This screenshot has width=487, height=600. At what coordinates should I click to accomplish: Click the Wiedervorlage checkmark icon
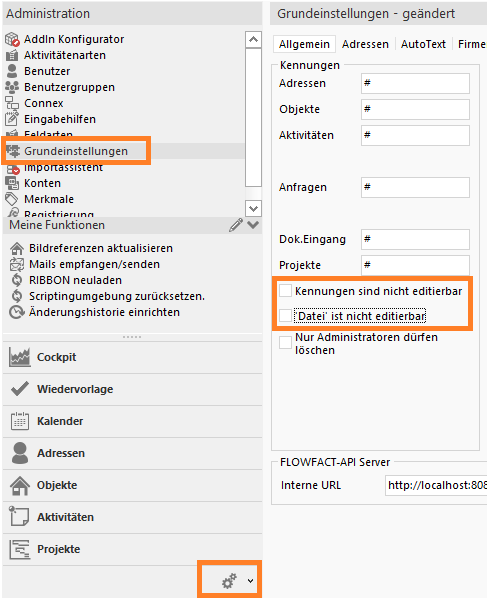20,389
